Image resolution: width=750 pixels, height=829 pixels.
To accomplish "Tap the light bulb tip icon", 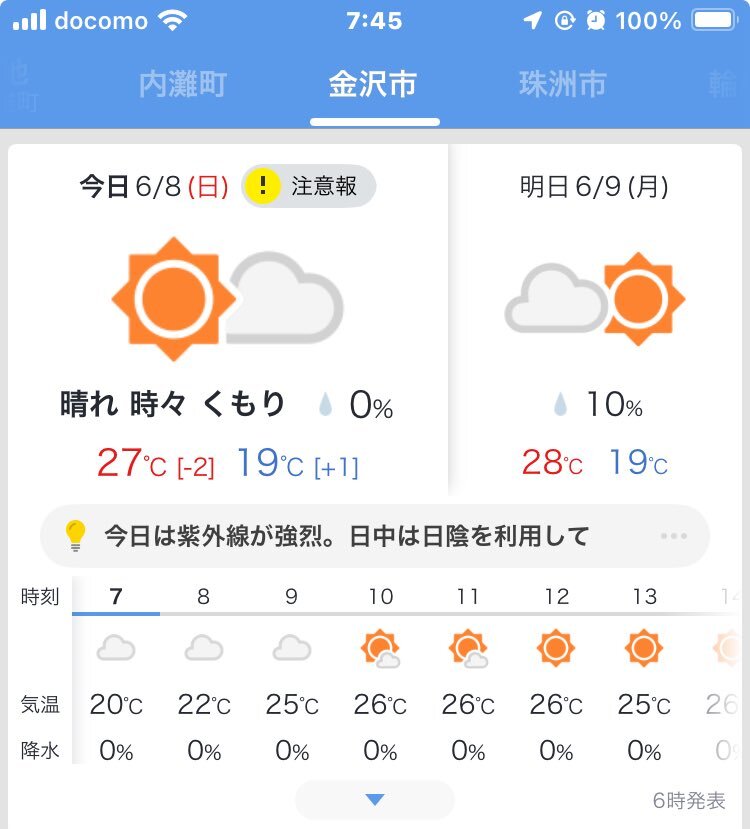I will 75,536.
